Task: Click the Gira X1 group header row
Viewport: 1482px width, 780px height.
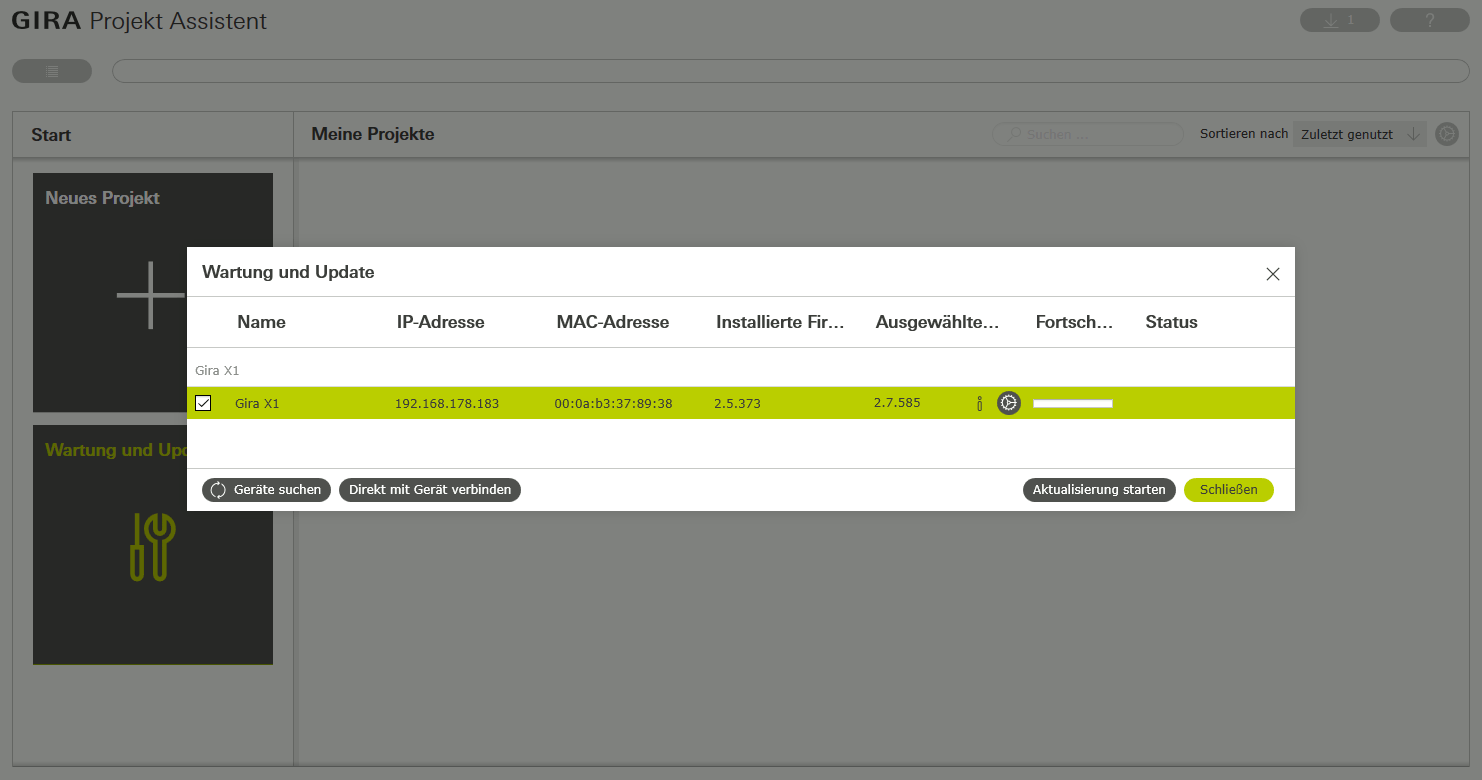Action: point(741,370)
